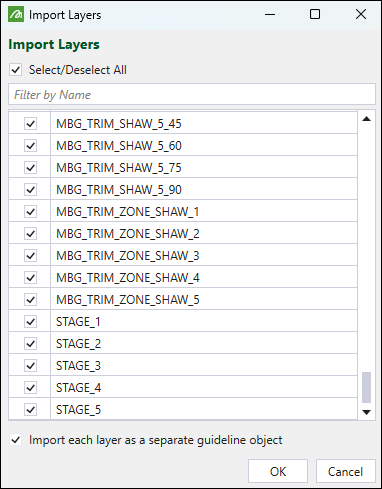Click the Filter by Name field

(x=192, y=95)
